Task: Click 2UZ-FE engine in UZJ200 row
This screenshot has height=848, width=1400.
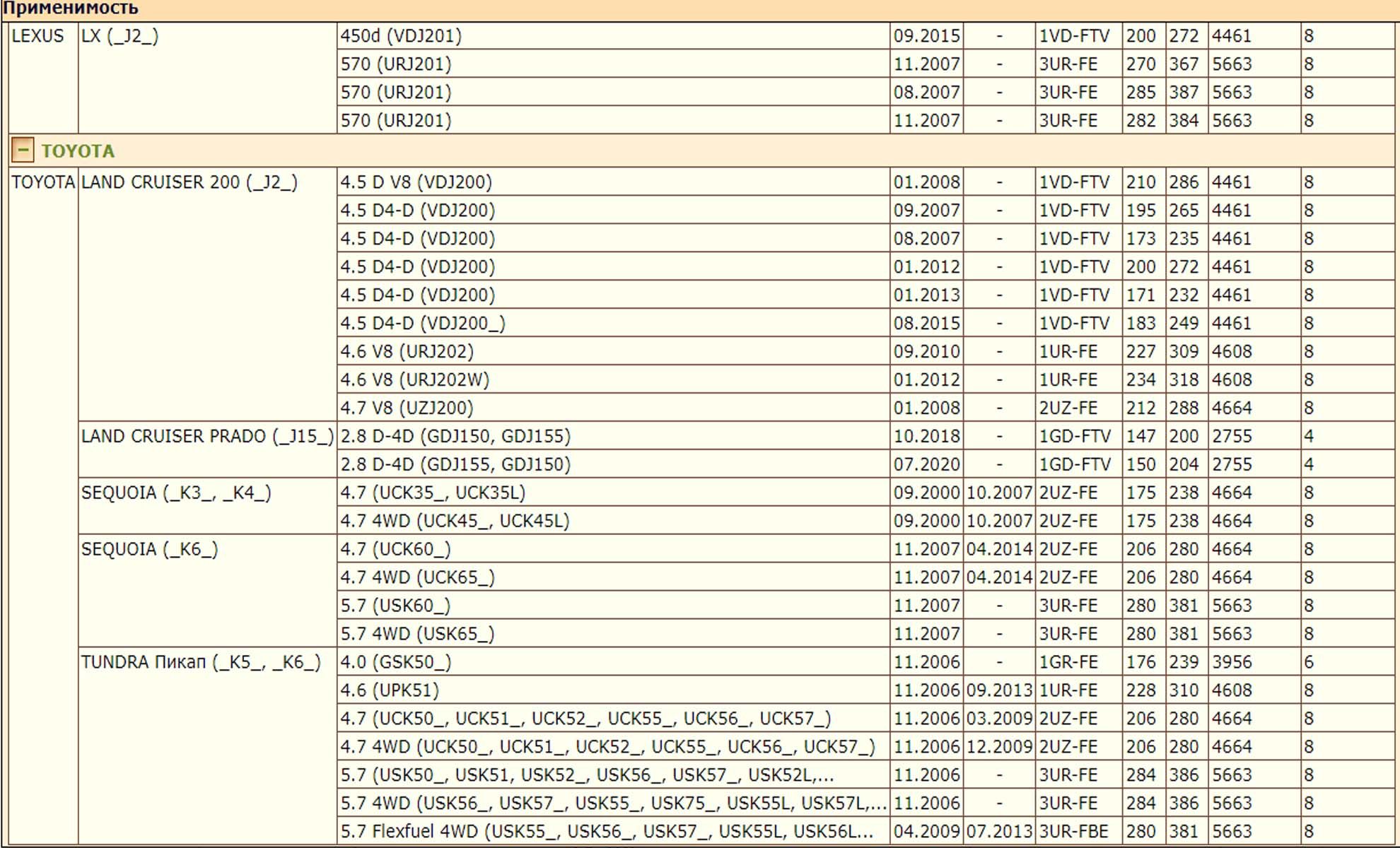Action: 1068,408
